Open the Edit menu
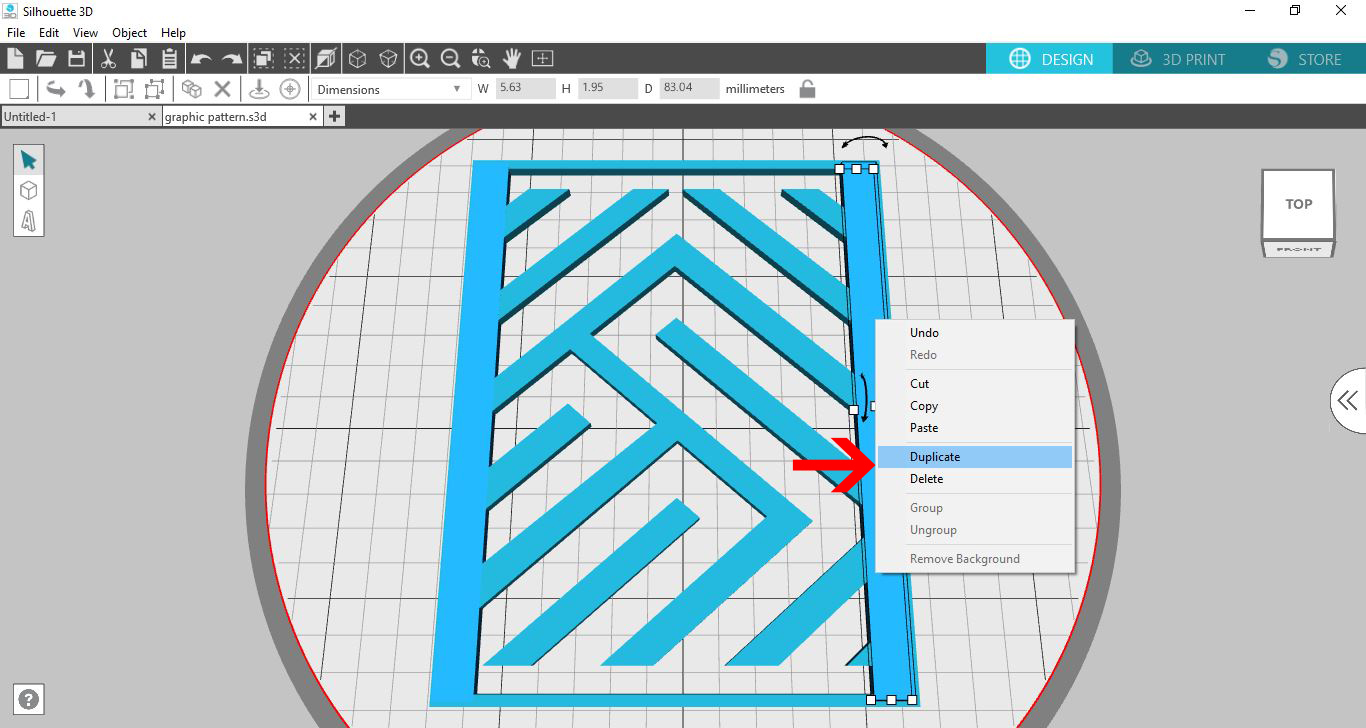The width and height of the screenshot is (1366, 728). 49,33
